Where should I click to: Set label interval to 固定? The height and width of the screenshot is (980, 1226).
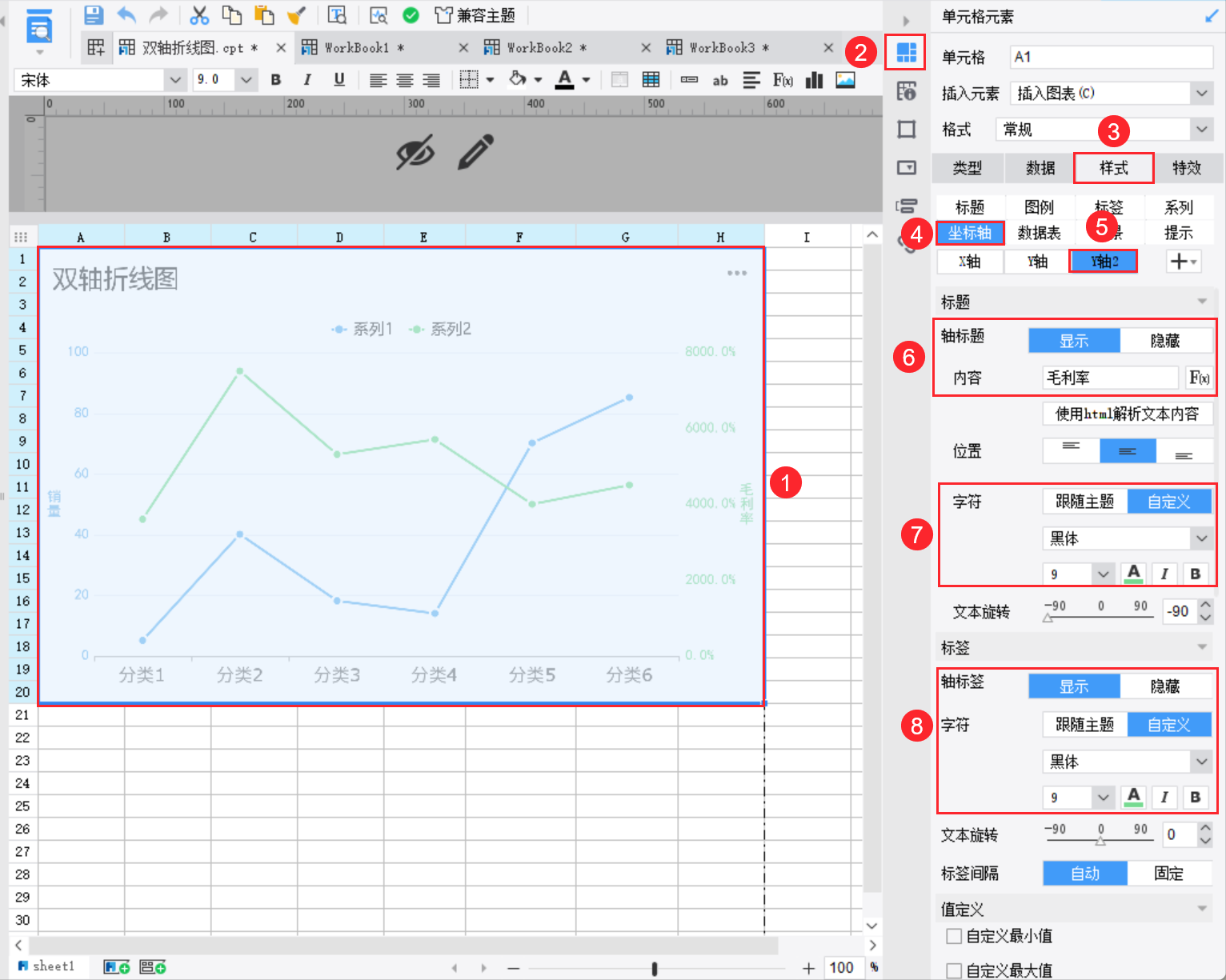pos(1169,874)
